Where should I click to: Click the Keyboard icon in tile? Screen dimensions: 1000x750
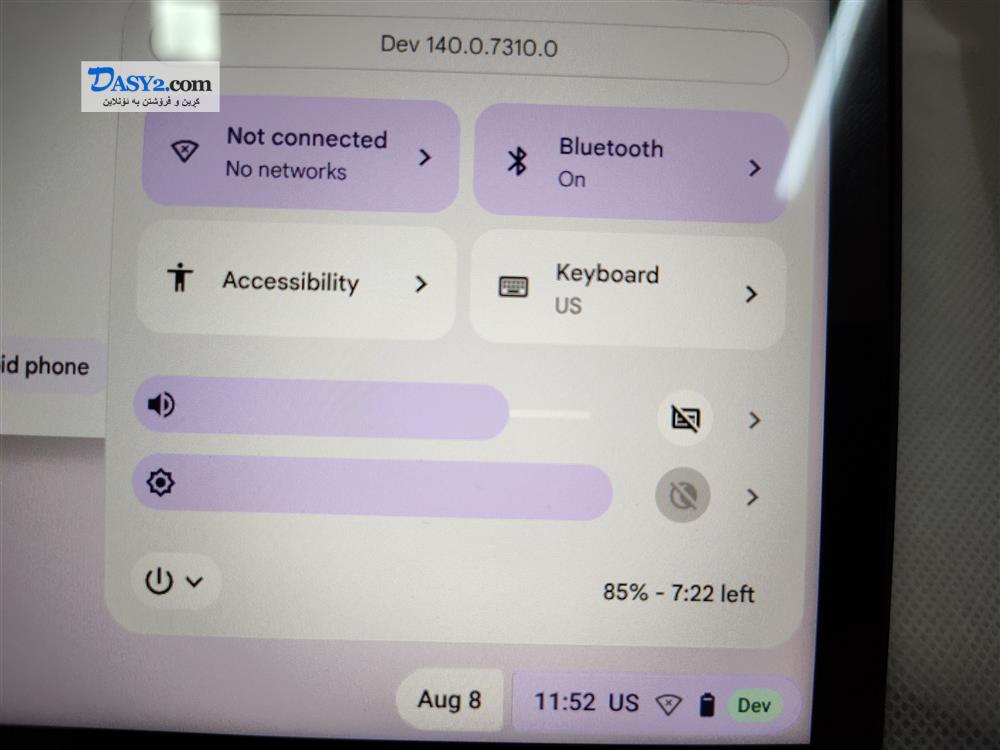point(513,287)
